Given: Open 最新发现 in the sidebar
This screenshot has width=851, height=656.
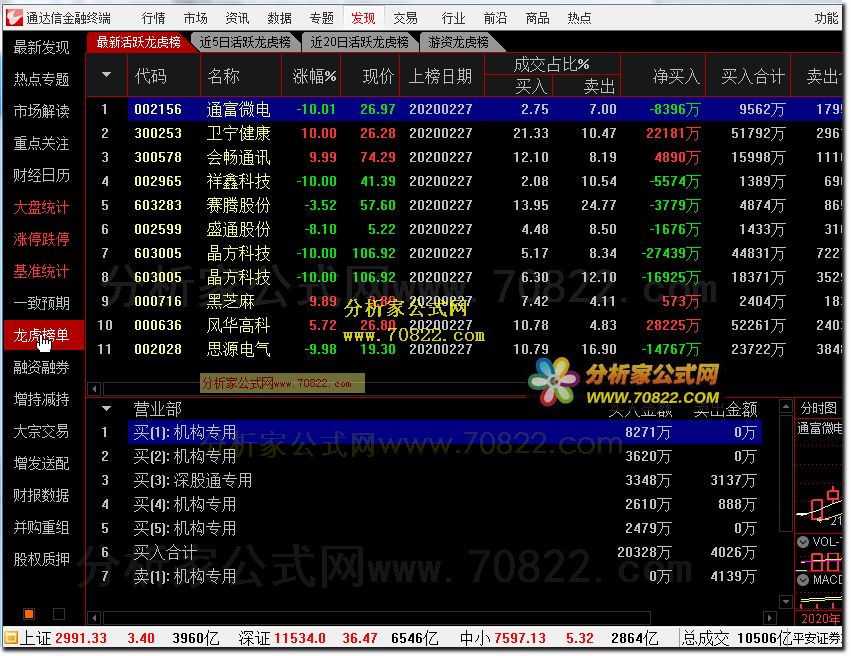Looking at the screenshot, I should pos(41,48).
